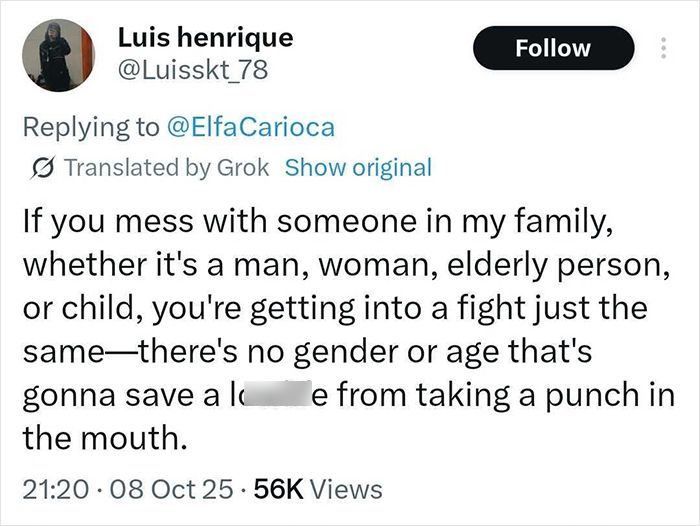Viewport: 700px width, 526px height.
Task: Click Luis henrique's profile avatar
Action: click(x=59, y=55)
